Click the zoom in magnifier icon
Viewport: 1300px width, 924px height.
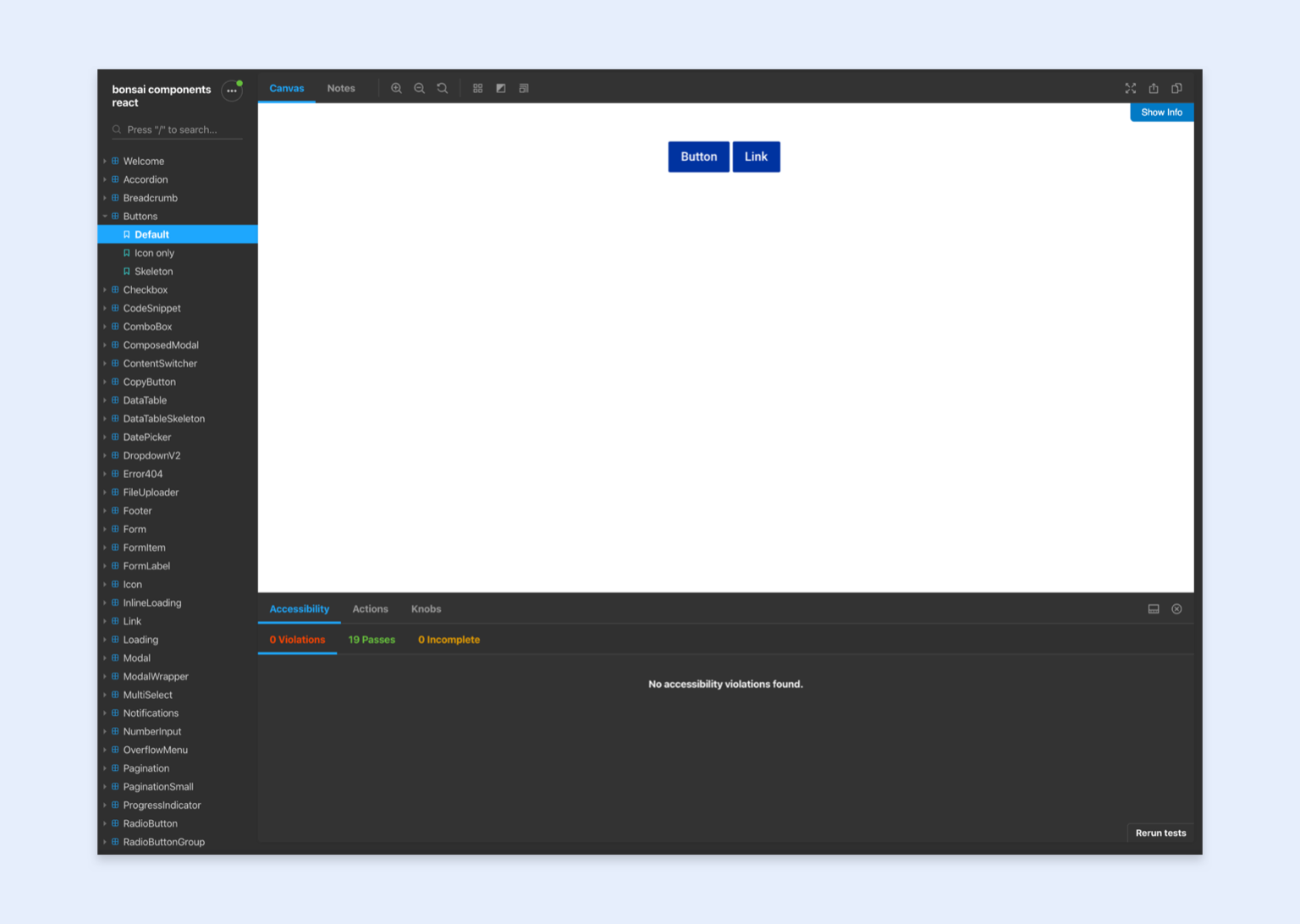[x=396, y=88]
